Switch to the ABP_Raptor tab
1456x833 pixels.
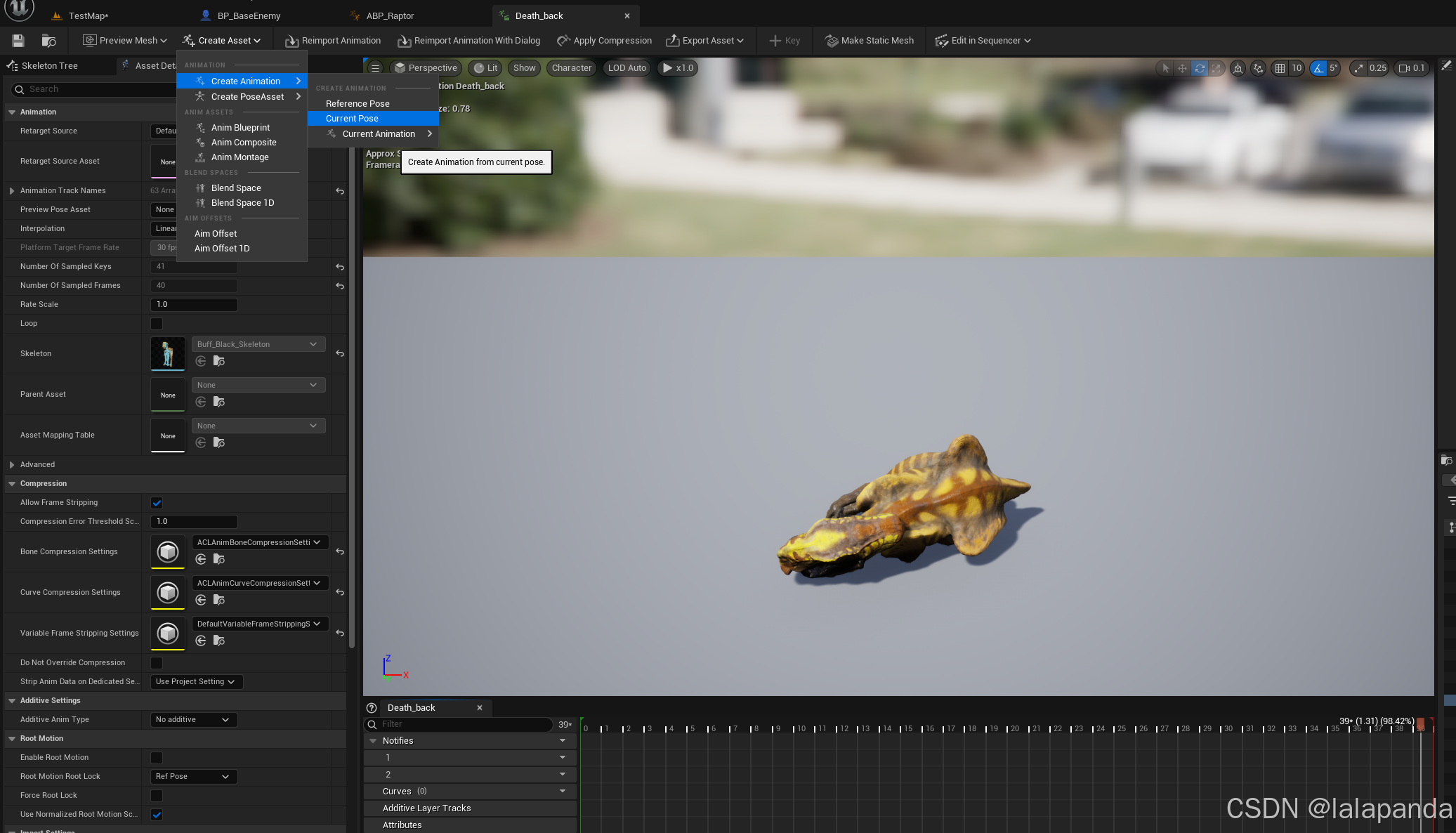(390, 15)
